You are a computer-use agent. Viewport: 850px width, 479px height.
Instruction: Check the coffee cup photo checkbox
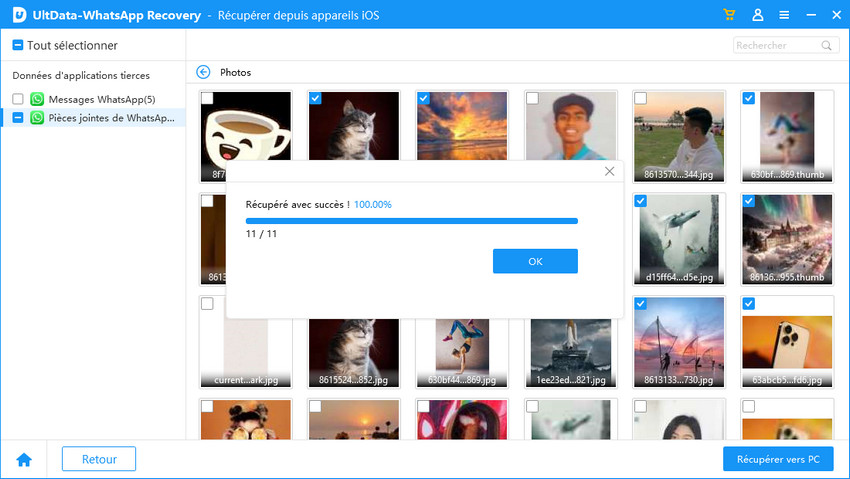[x=207, y=98]
